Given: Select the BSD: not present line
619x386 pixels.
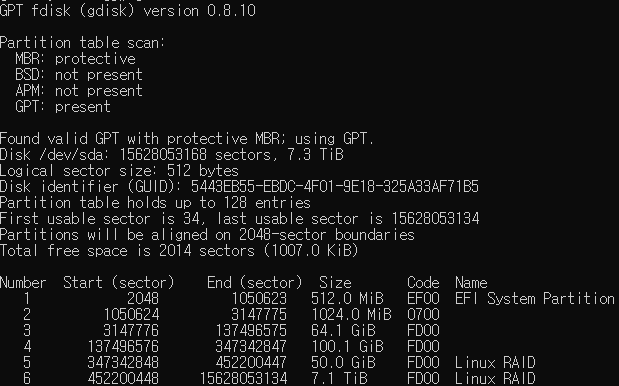Looking at the screenshot, I should [x=79, y=75].
